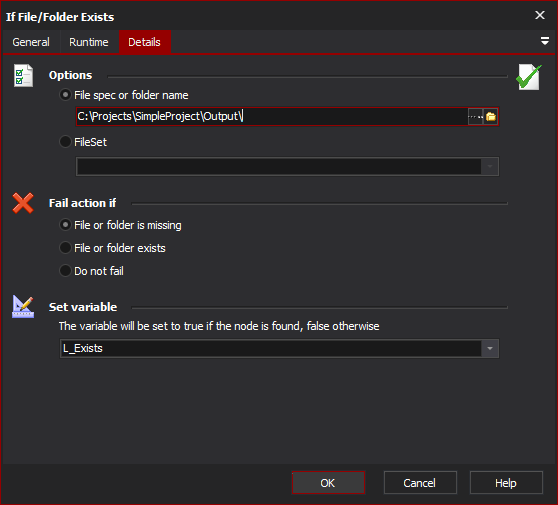
Task: Select File spec or folder name option
Action: pyautogui.click(x=124, y=95)
